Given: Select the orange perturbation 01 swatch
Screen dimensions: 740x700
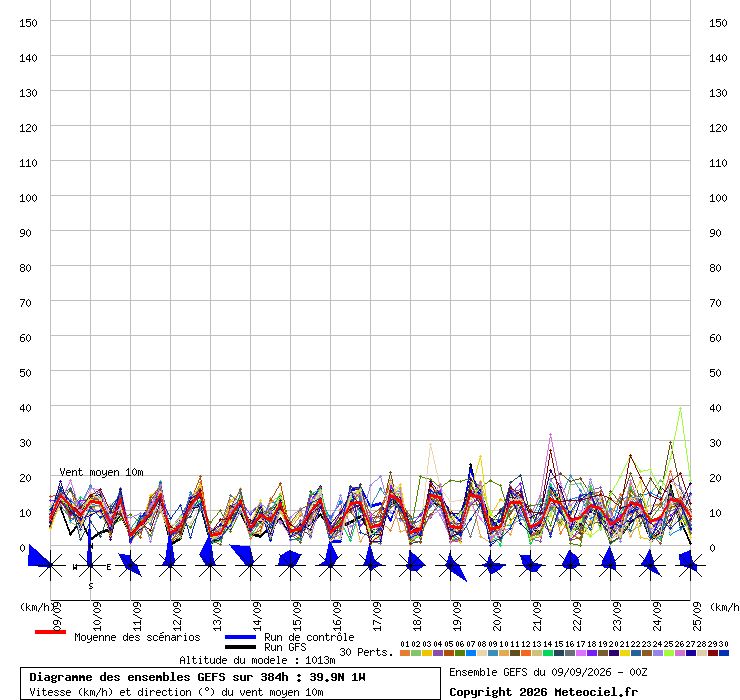Looking at the screenshot, I should point(404,653).
